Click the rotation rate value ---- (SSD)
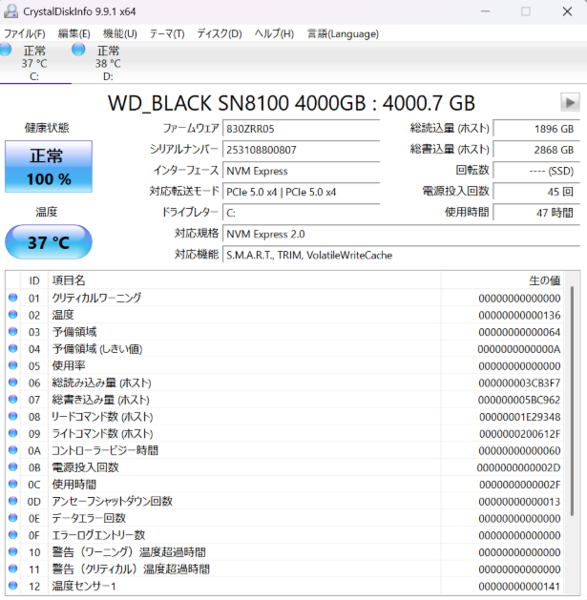587x600 pixels. tap(536, 171)
